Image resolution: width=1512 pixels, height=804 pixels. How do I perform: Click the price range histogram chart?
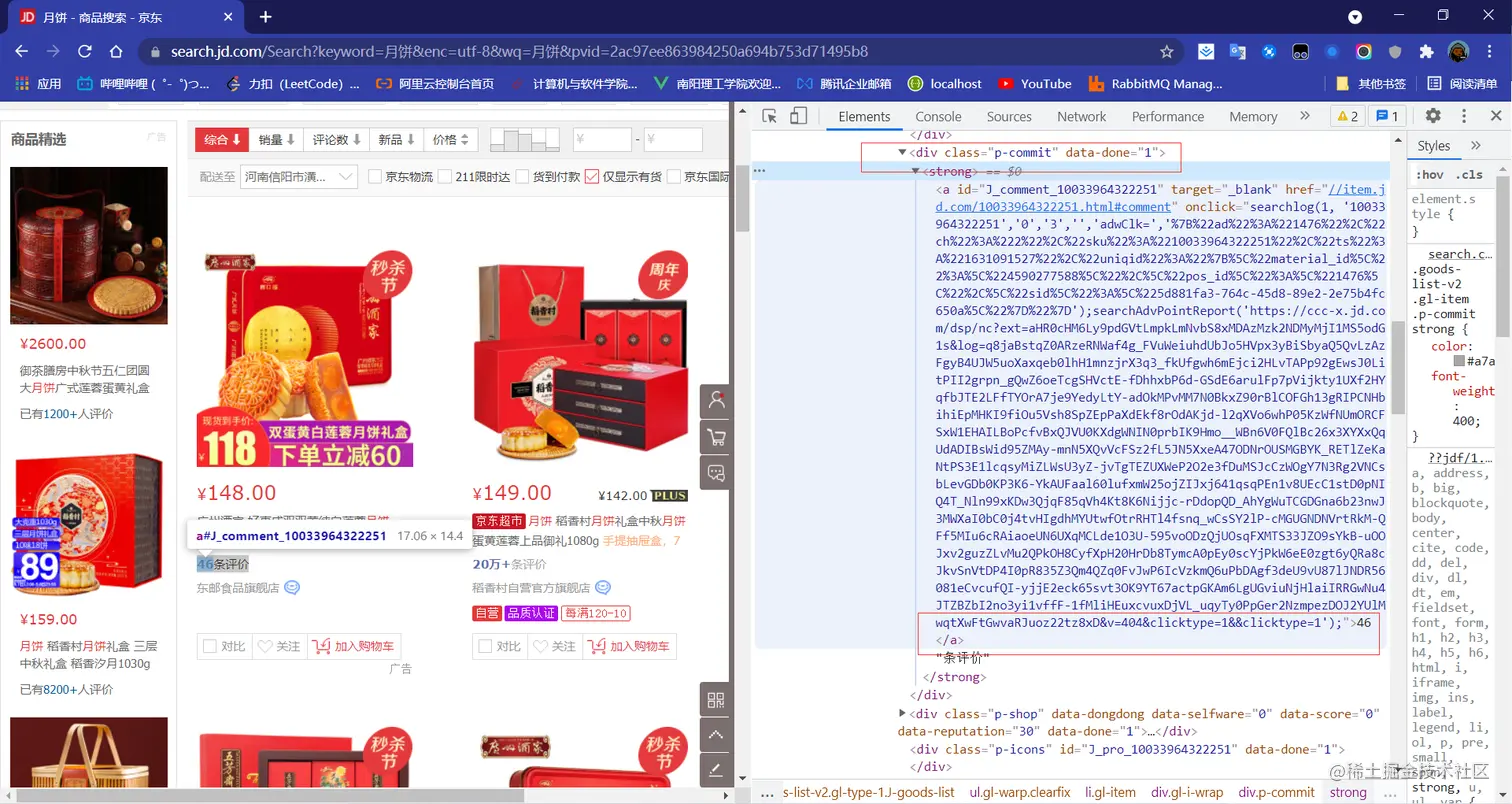point(526,140)
